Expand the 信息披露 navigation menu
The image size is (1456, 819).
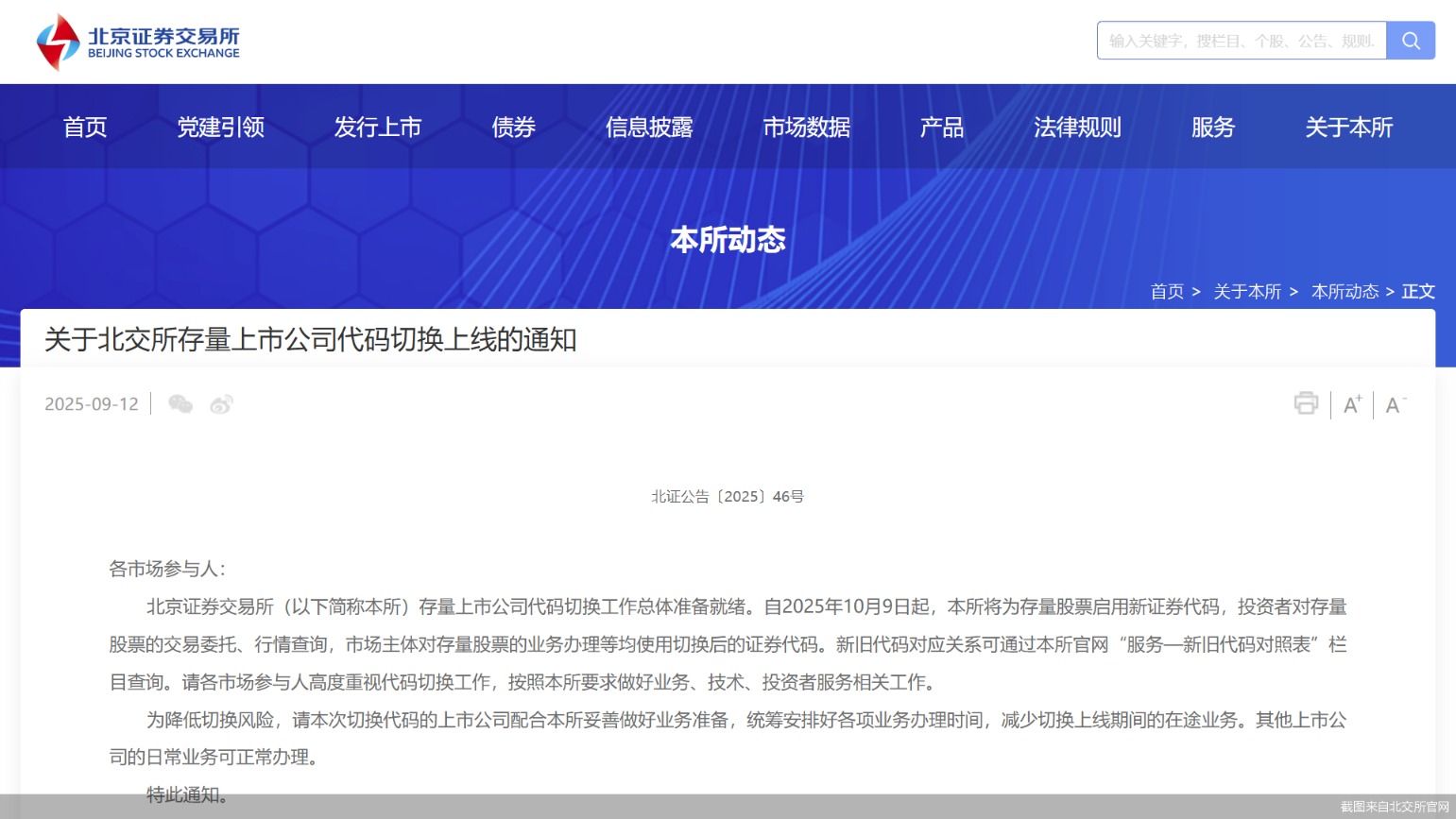coord(649,128)
